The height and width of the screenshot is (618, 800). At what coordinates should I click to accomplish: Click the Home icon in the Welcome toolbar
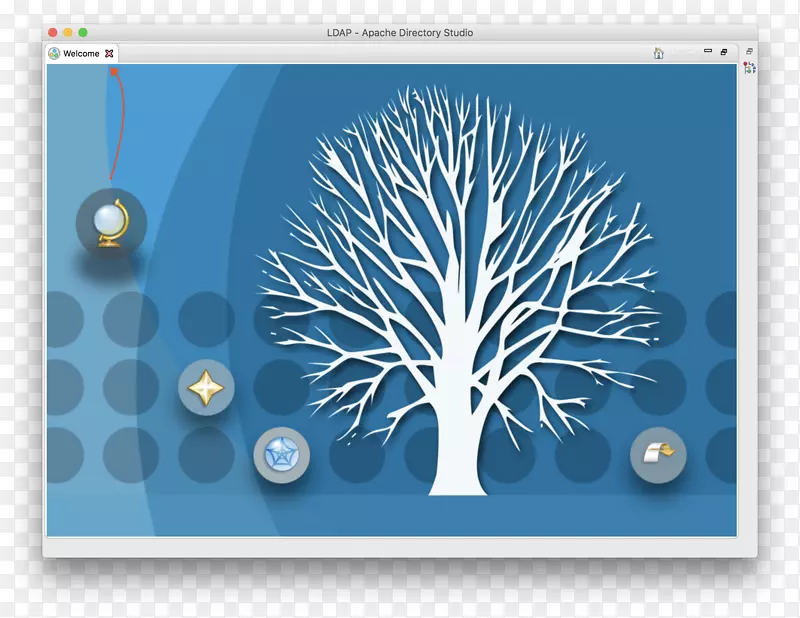click(x=659, y=52)
